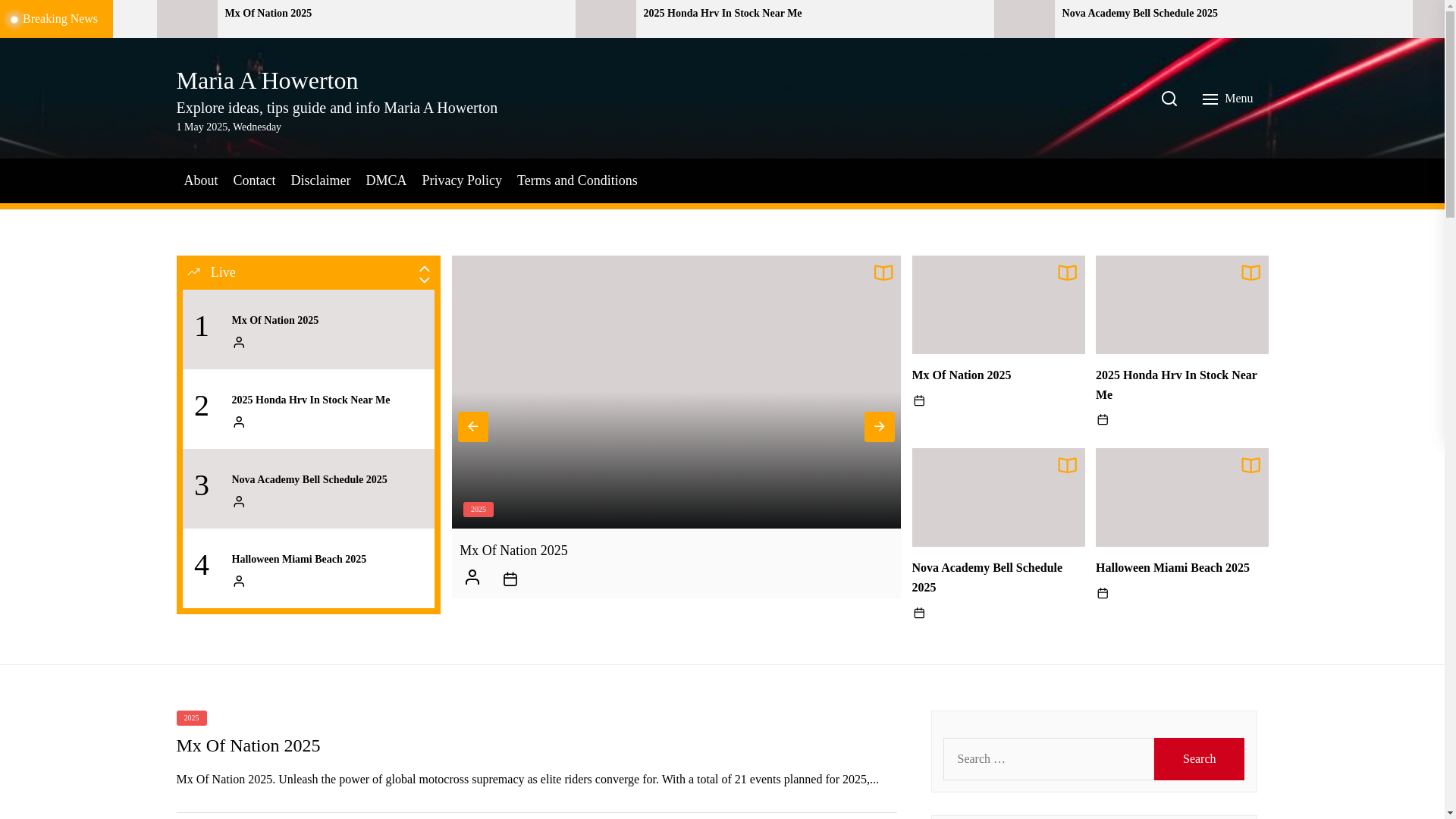Click the Search input field
This screenshot has height=819, width=1456.
coord(1048,759)
